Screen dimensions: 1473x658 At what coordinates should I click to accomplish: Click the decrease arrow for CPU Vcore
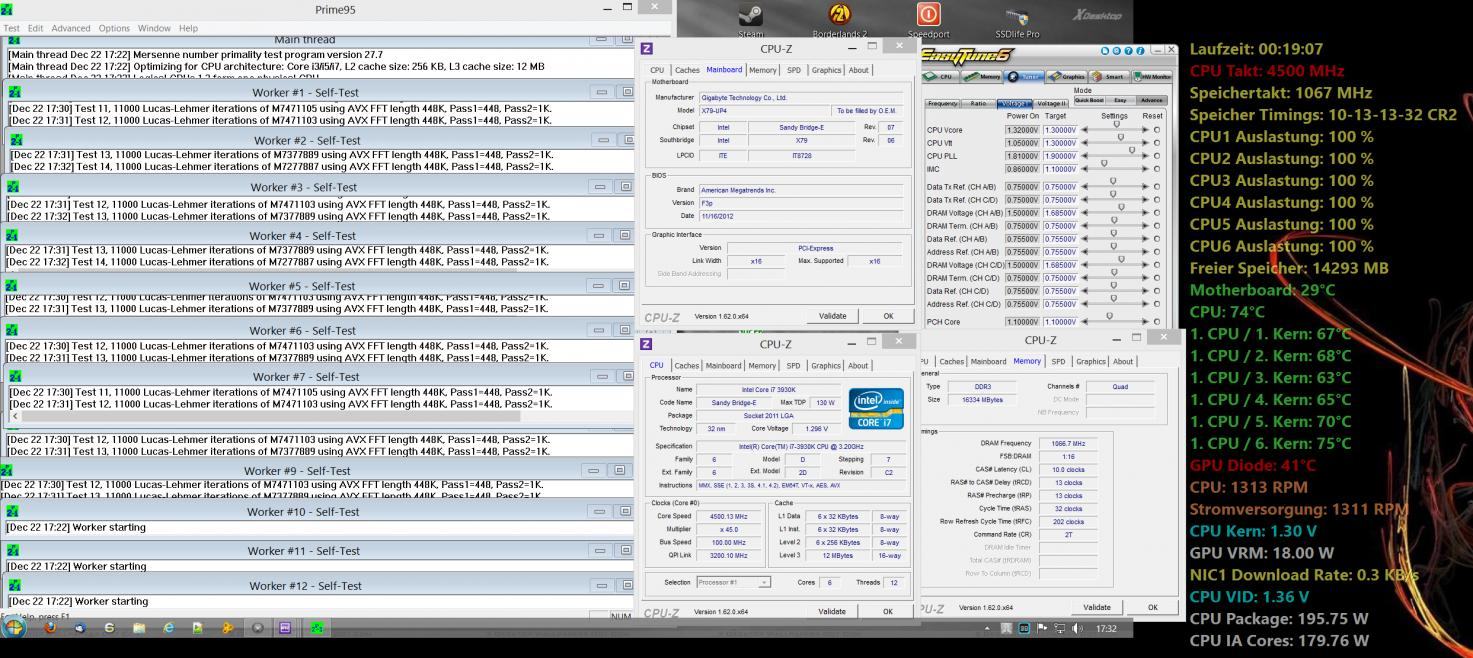click(1085, 130)
